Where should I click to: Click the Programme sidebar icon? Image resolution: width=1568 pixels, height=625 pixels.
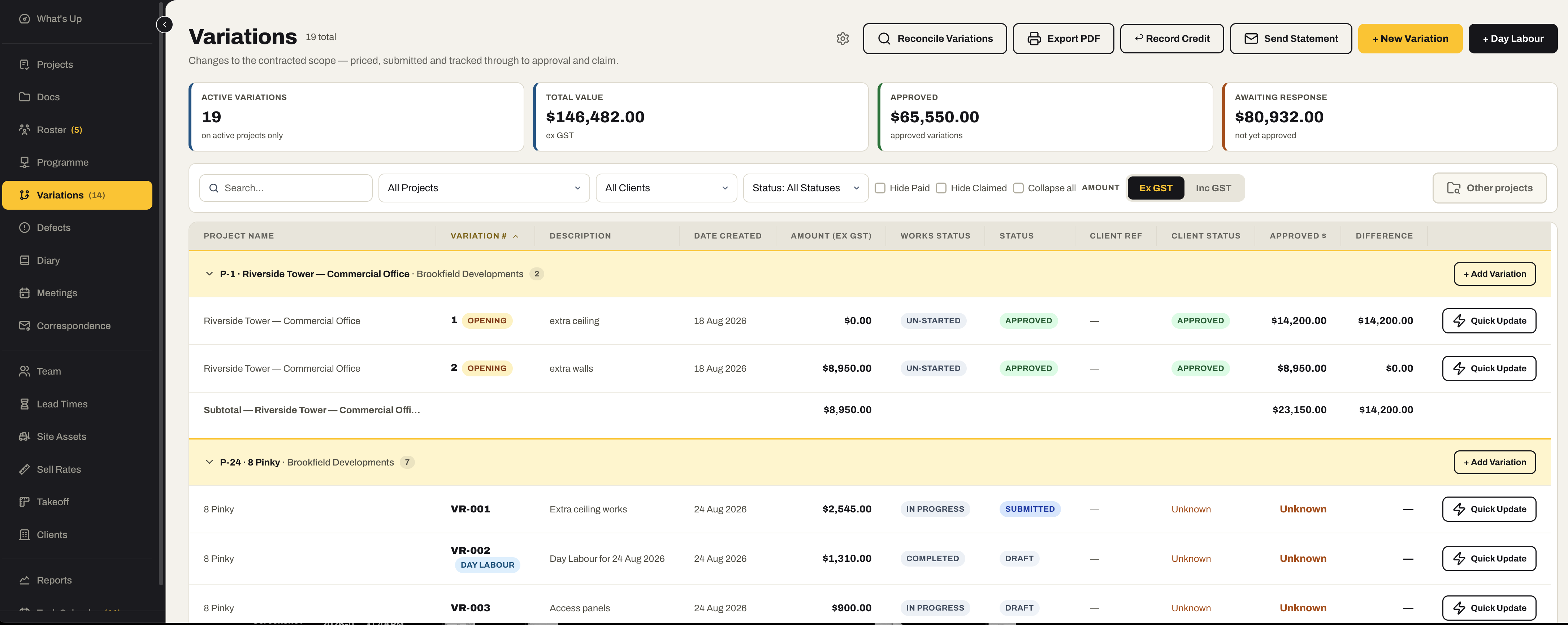[x=24, y=162]
